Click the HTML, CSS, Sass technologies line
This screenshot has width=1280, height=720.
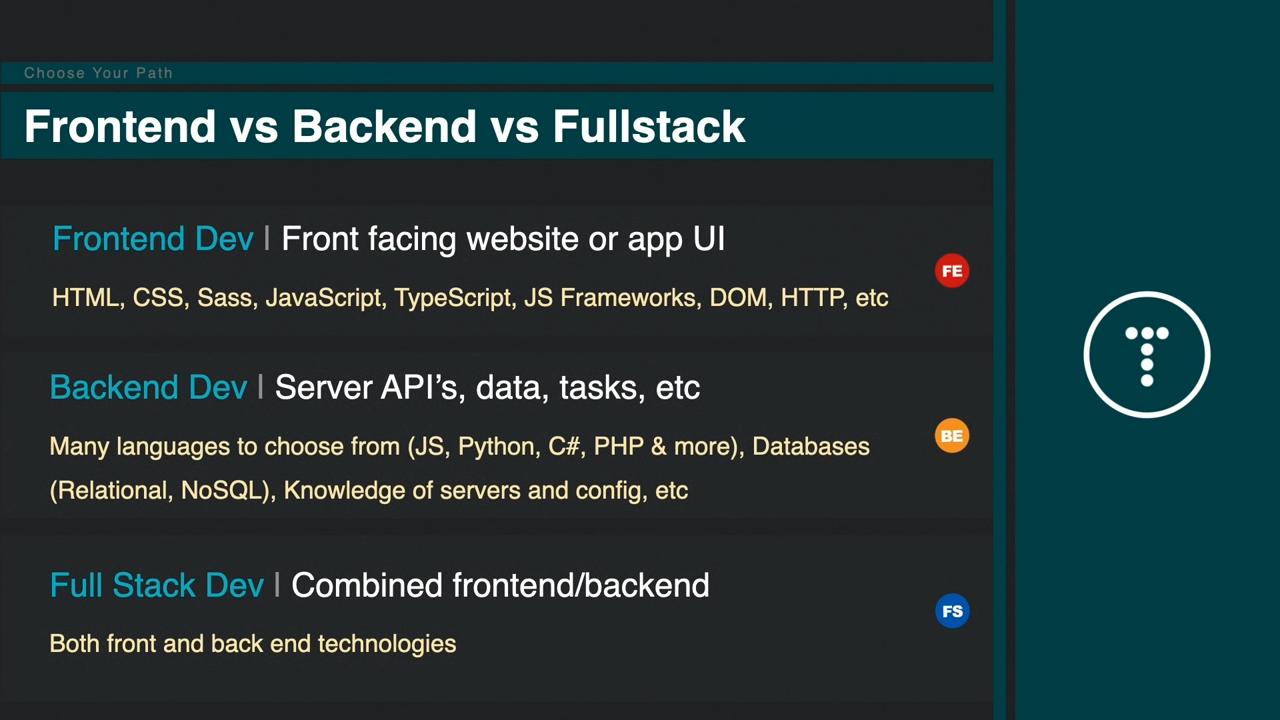[470, 298]
